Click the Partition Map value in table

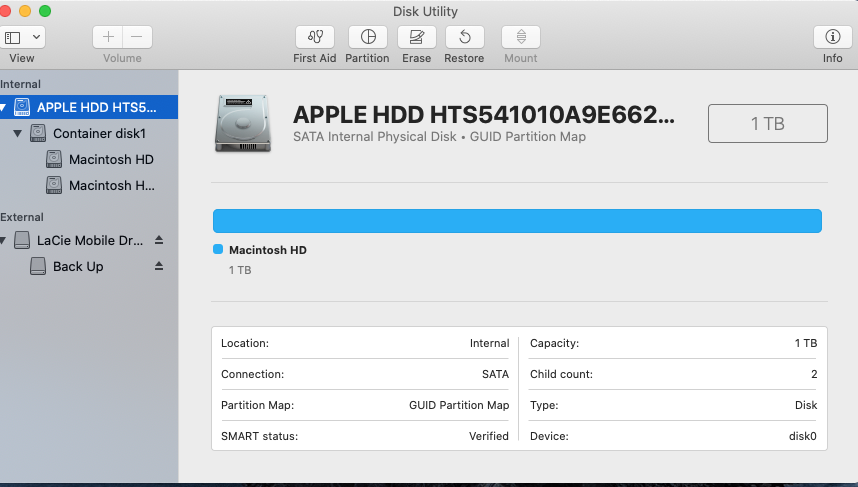[x=459, y=405]
